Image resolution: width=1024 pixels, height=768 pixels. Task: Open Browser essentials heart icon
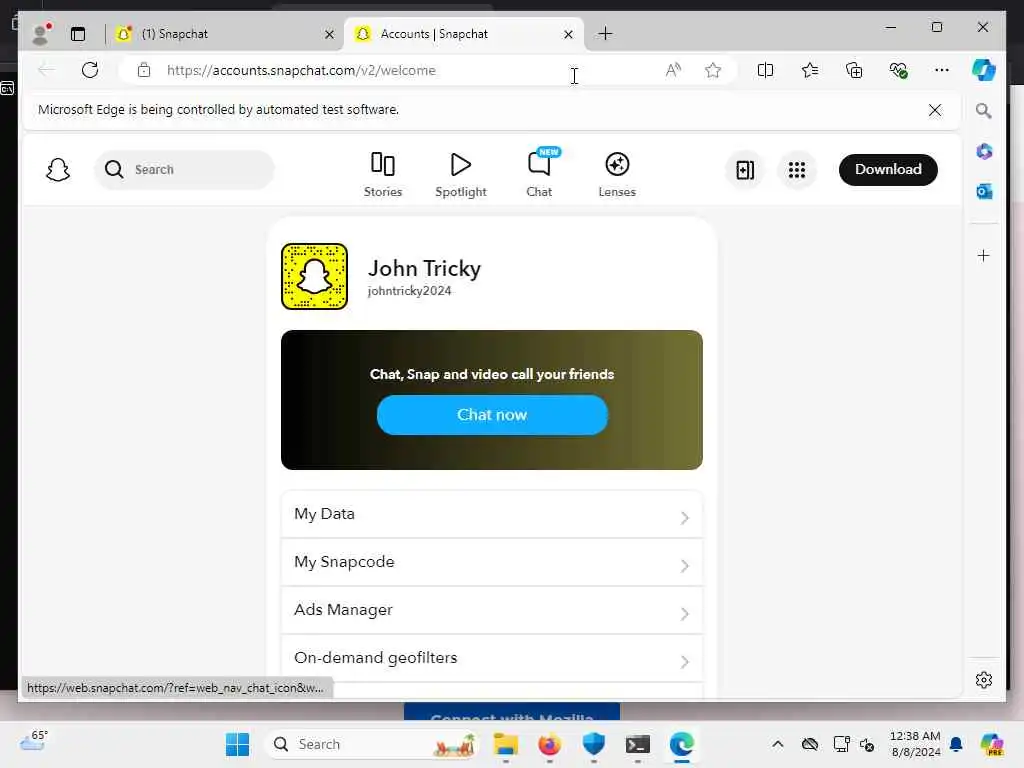click(x=899, y=70)
